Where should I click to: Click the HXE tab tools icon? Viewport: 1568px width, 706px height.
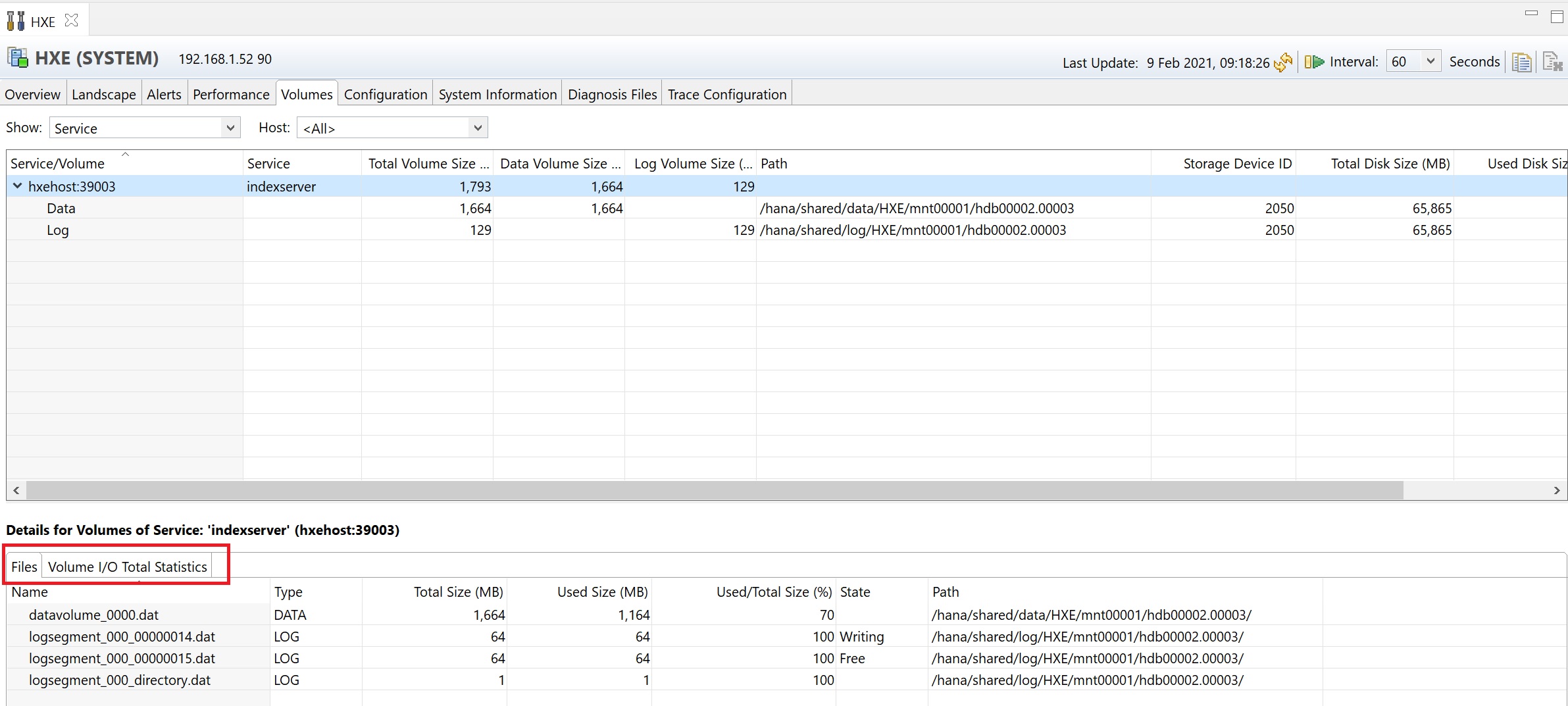[16, 21]
